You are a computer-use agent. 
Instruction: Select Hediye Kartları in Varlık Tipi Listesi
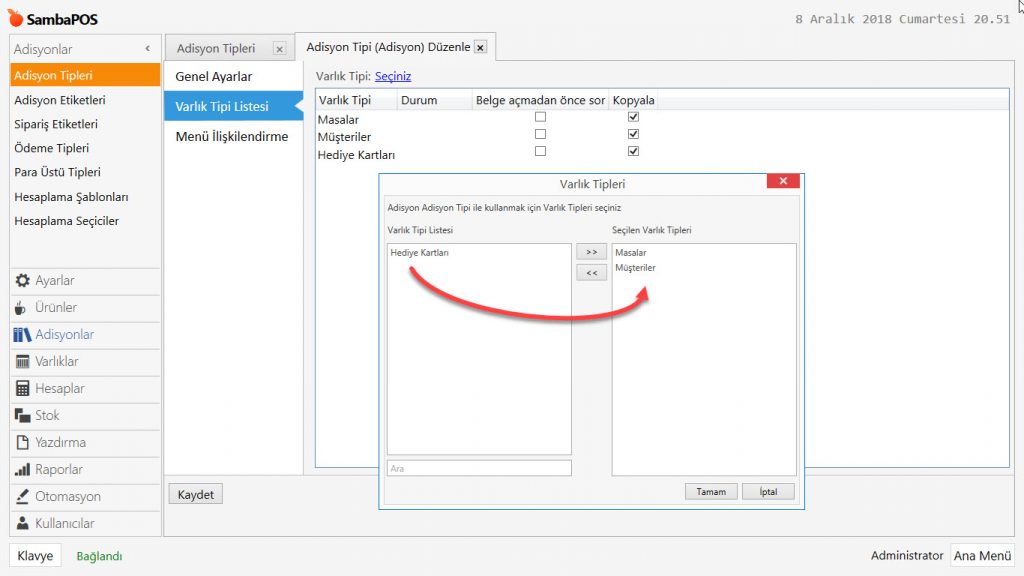point(420,253)
